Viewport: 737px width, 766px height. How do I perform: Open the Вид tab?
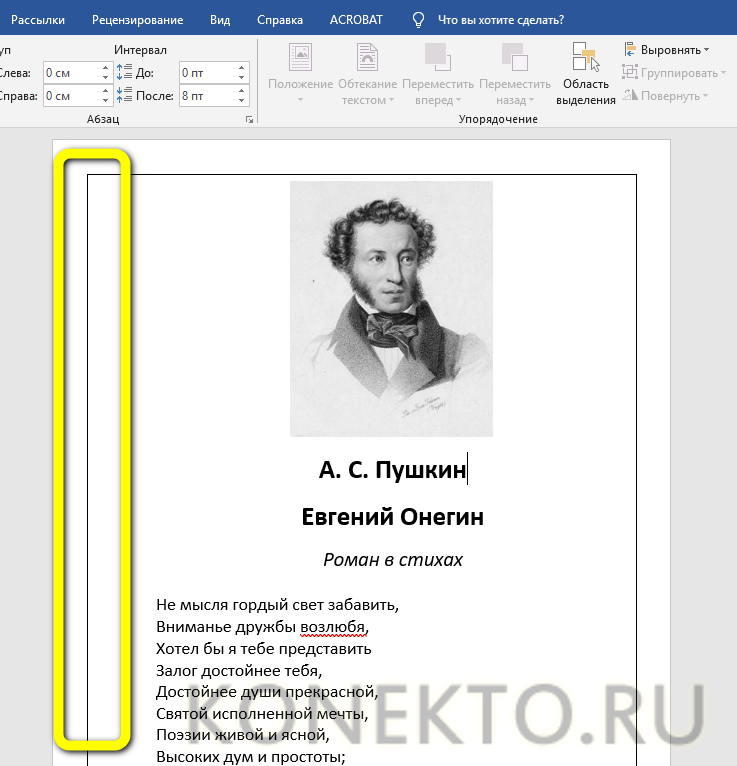point(220,20)
